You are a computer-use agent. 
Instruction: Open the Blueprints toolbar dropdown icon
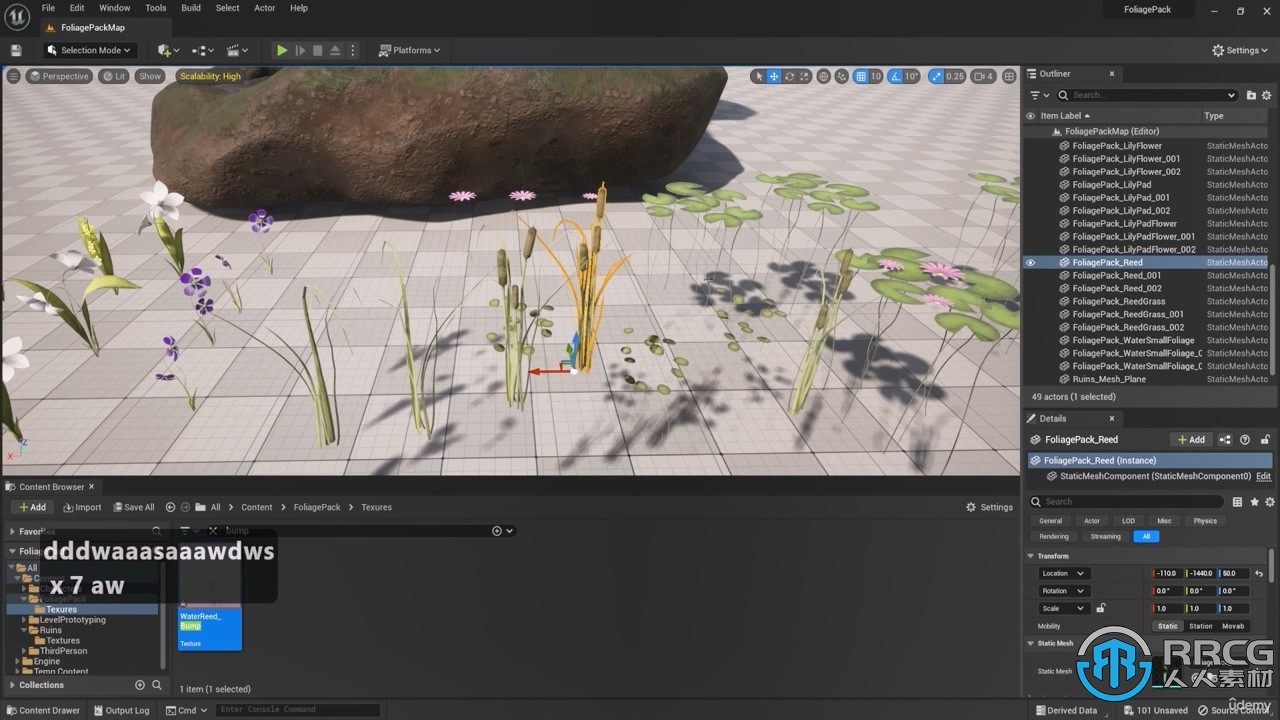(x=203, y=50)
